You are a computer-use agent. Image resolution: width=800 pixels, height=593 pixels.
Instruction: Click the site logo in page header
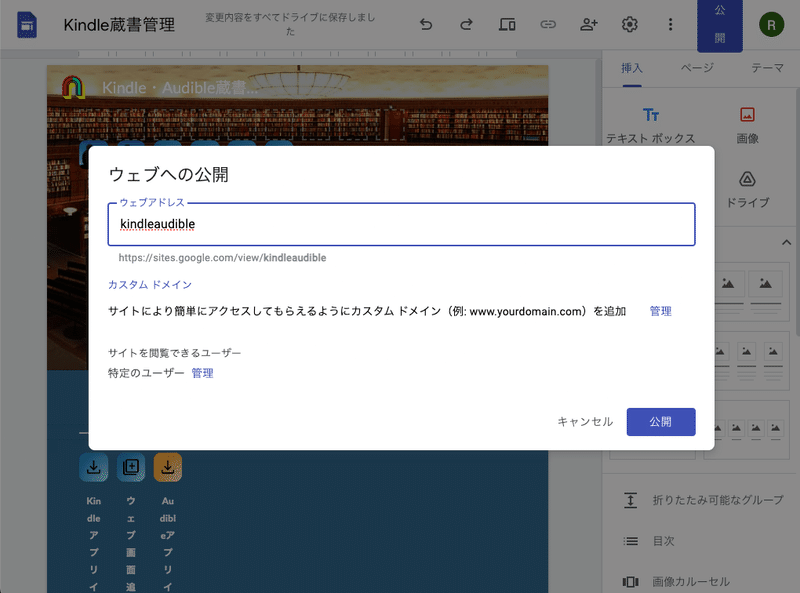(x=73, y=87)
